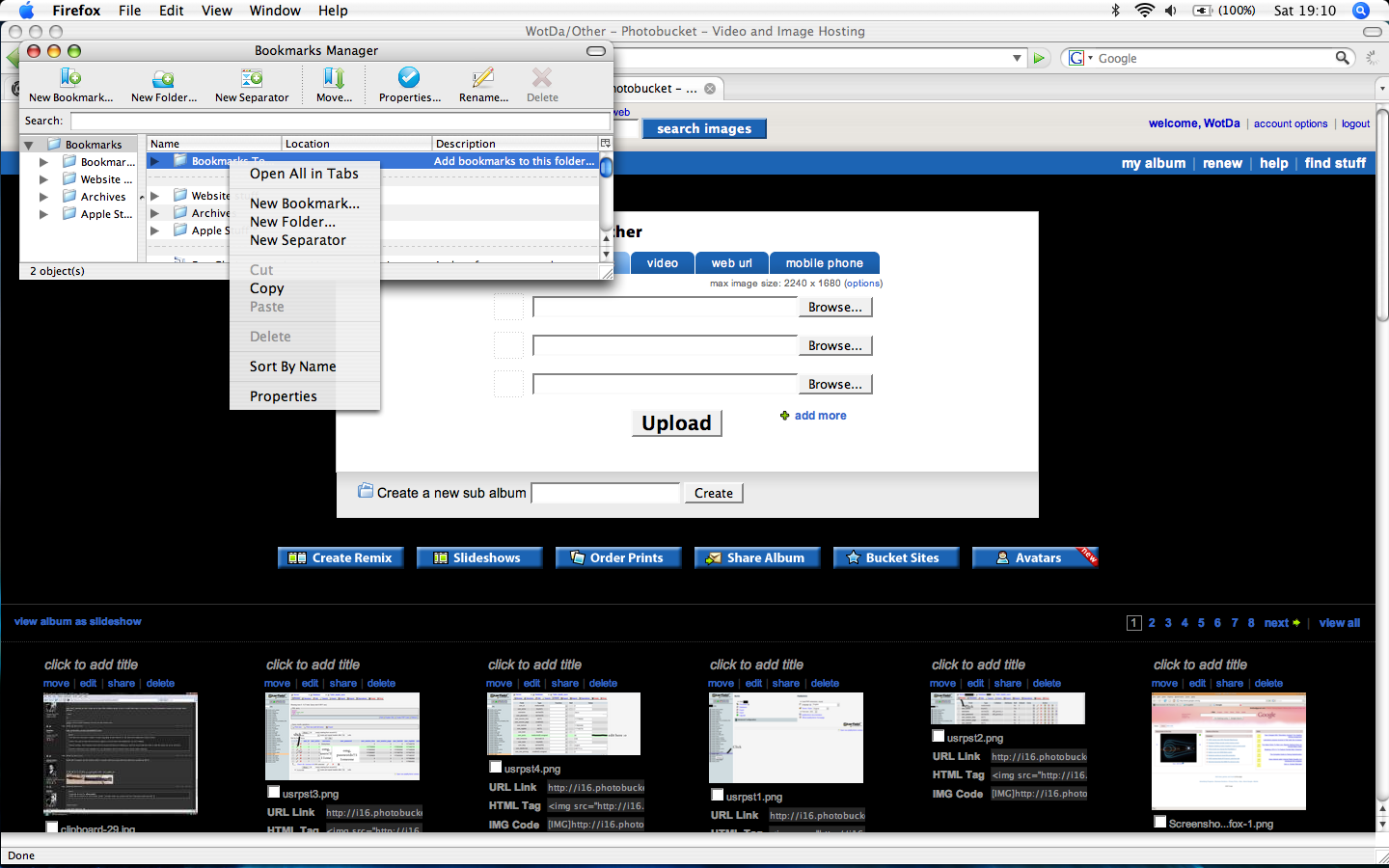Click the first Browse... button
This screenshot has height=868, width=1389.
(x=835, y=307)
